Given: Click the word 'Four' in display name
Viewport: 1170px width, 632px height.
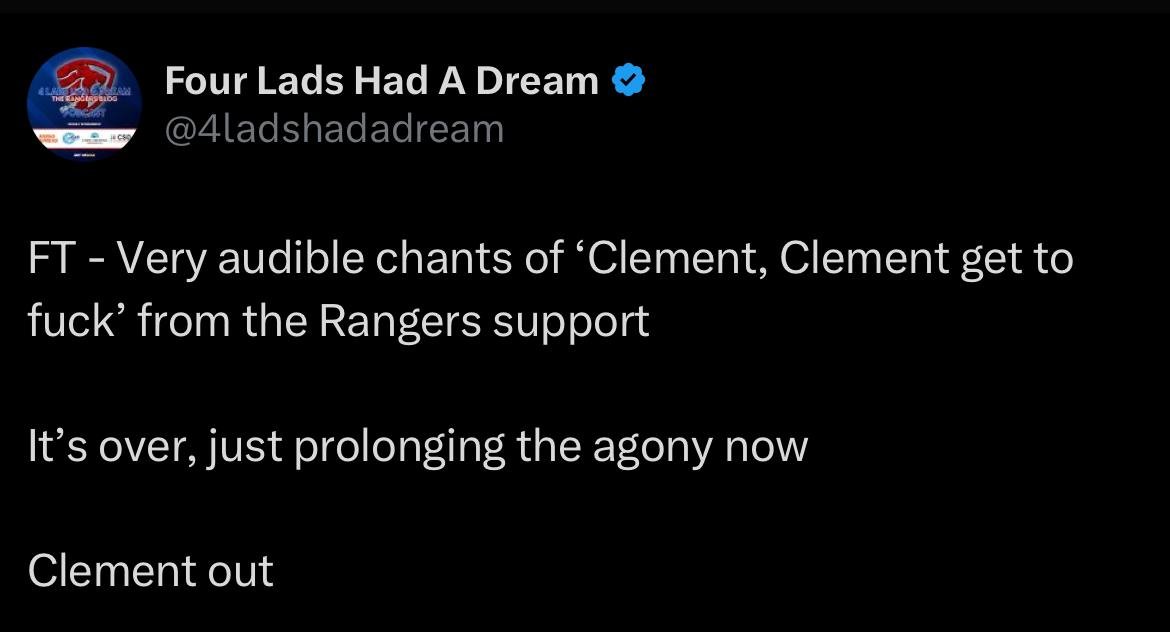Looking at the screenshot, I should [x=205, y=81].
